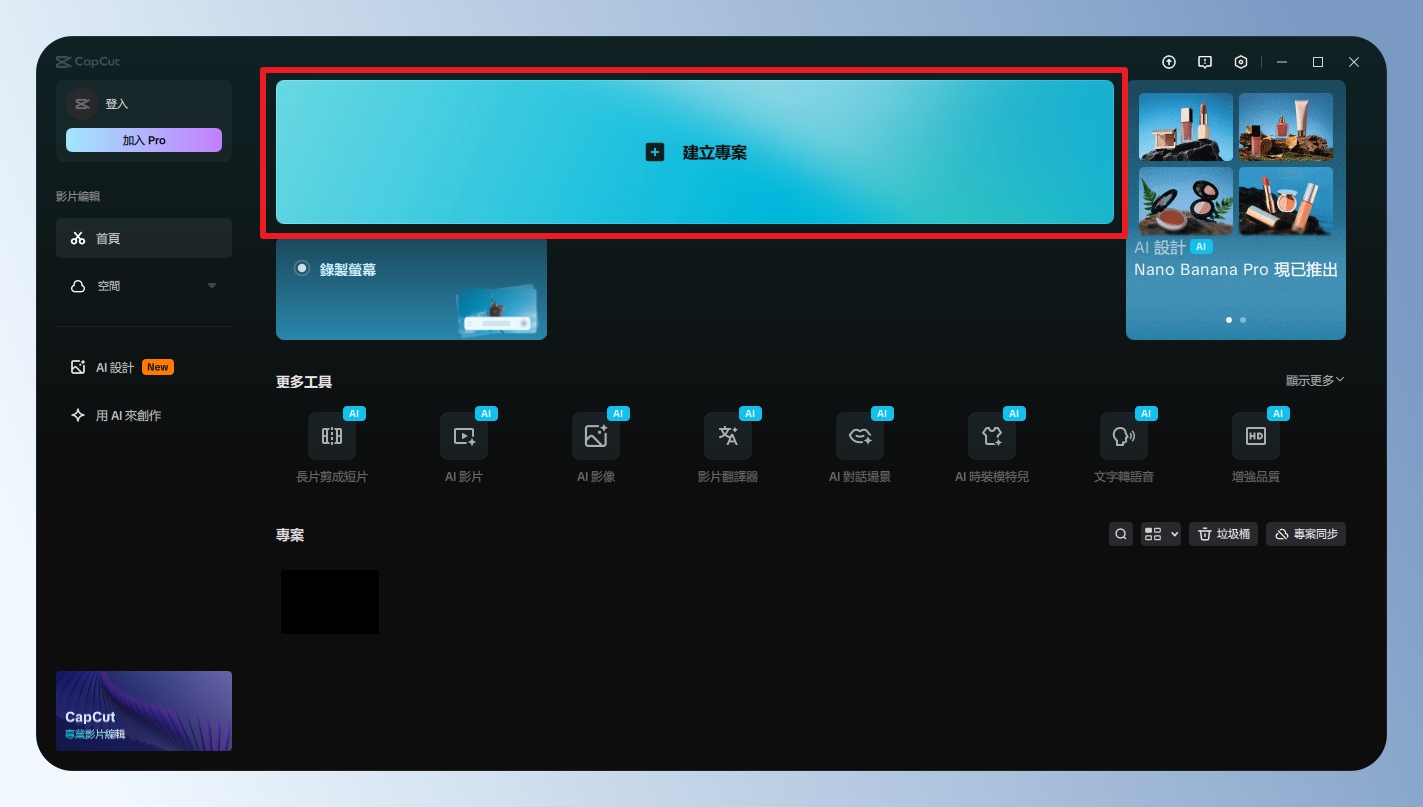Switch to second slide of promo banner
The width and height of the screenshot is (1423, 807).
[1243, 320]
